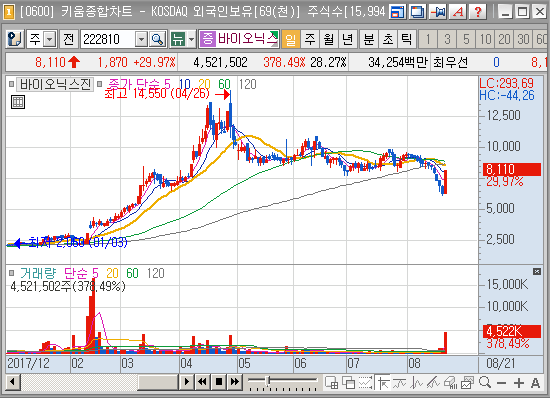Click the play forward arrow button
The height and width of the screenshot is (398, 550).
[187, 382]
